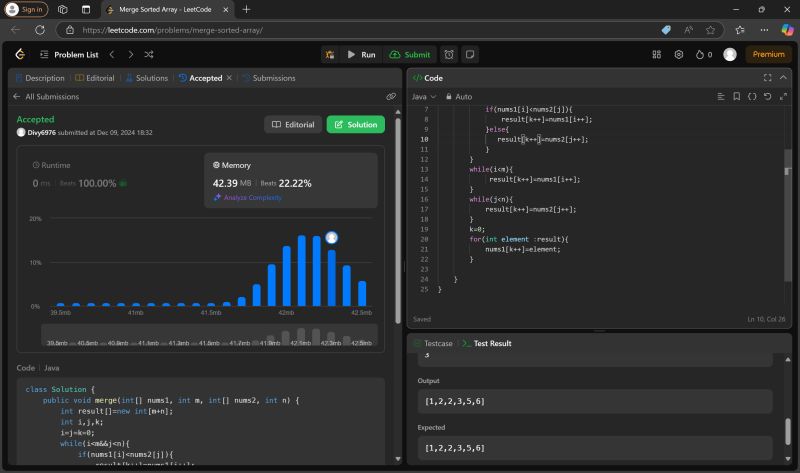Add the page to browser favorites
The width and height of the screenshot is (800, 473).
pyautogui.click(x=710, y=30)
